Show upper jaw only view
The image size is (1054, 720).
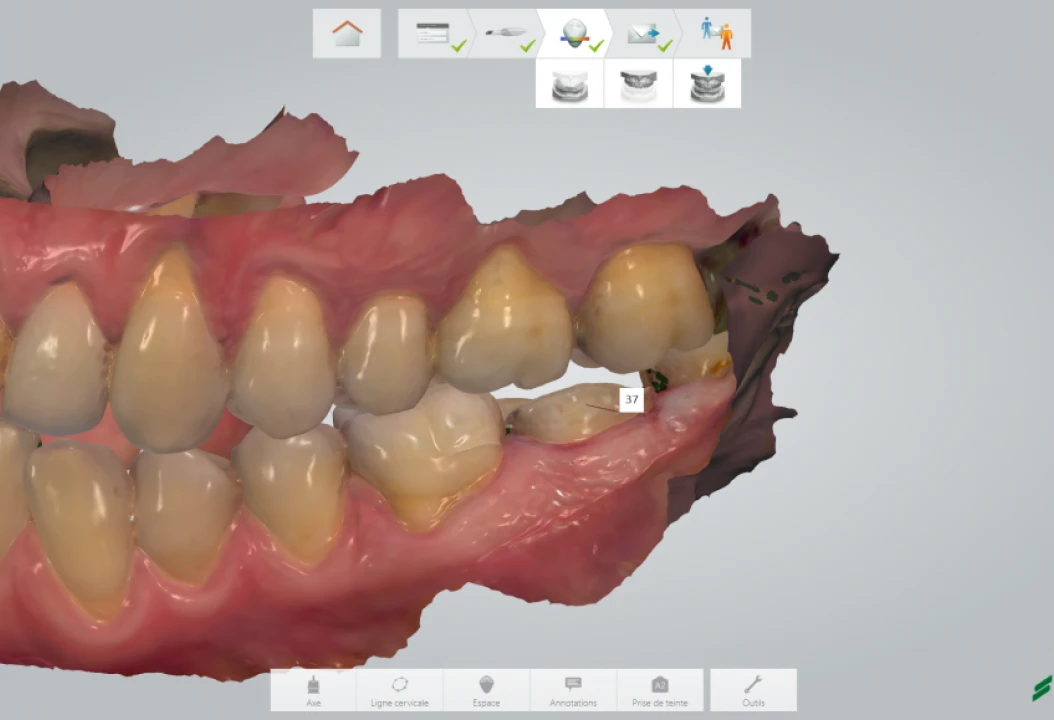638,84
